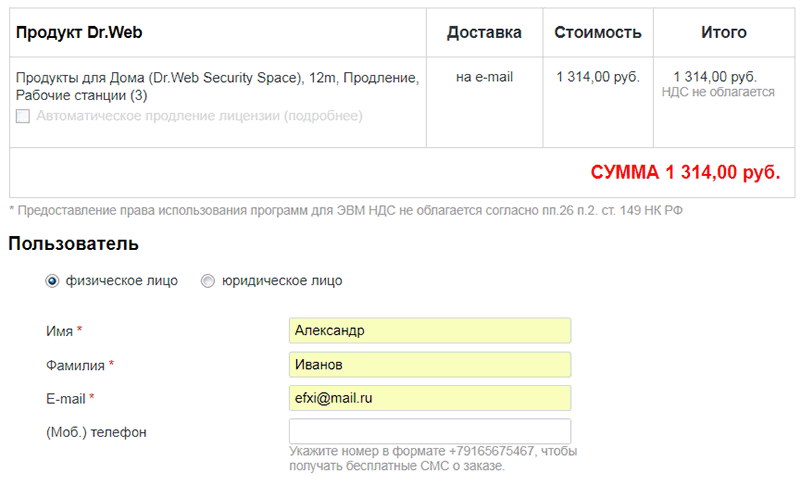Image resolution: width=800 pixels, height=485 pixels.
Task: Click the red "СУММА 1 314,00 руб." total
Action: tap(685, 173)
